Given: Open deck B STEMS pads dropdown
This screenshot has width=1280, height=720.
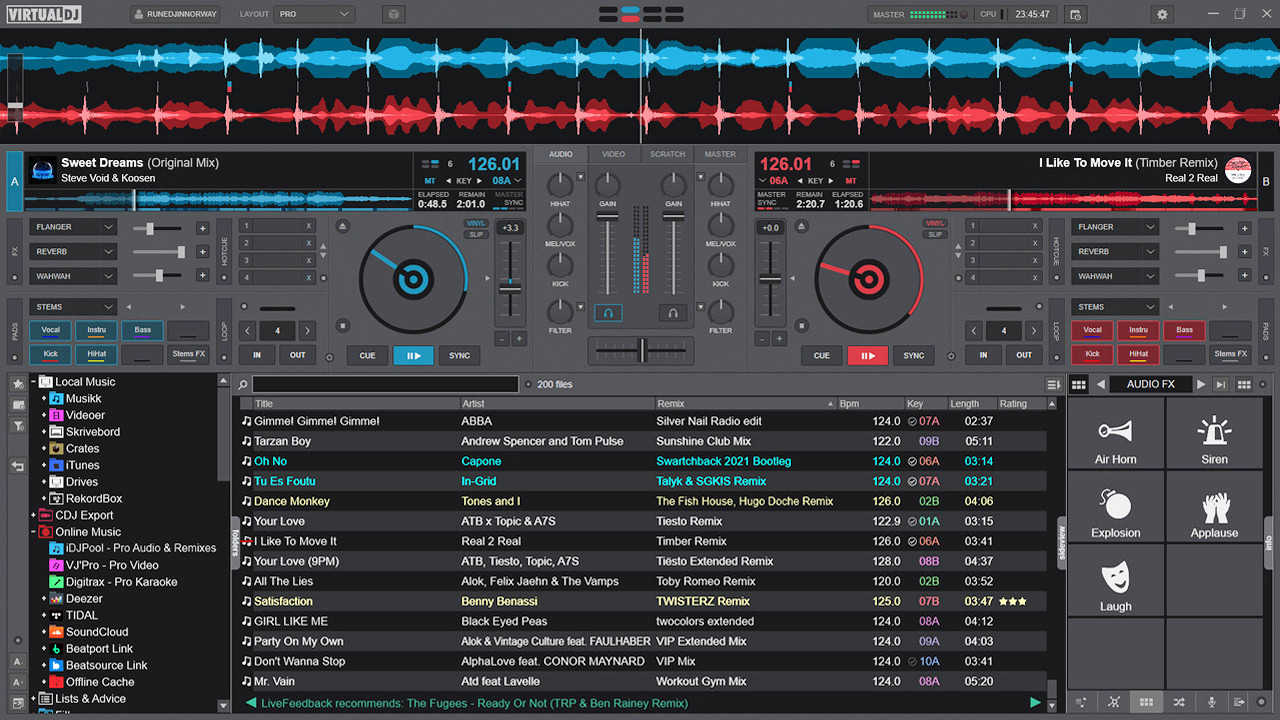Looking at the screenshot, I should [x=1116, y=307].
